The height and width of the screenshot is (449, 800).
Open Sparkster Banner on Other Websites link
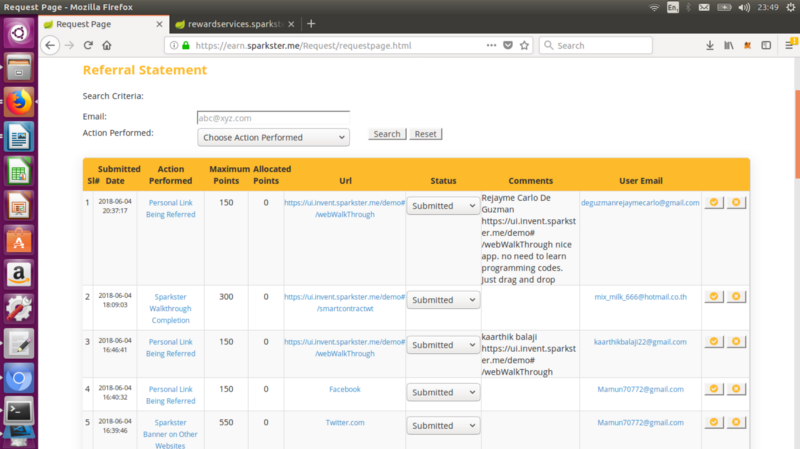pyautogui.click(x=170, y=434)
